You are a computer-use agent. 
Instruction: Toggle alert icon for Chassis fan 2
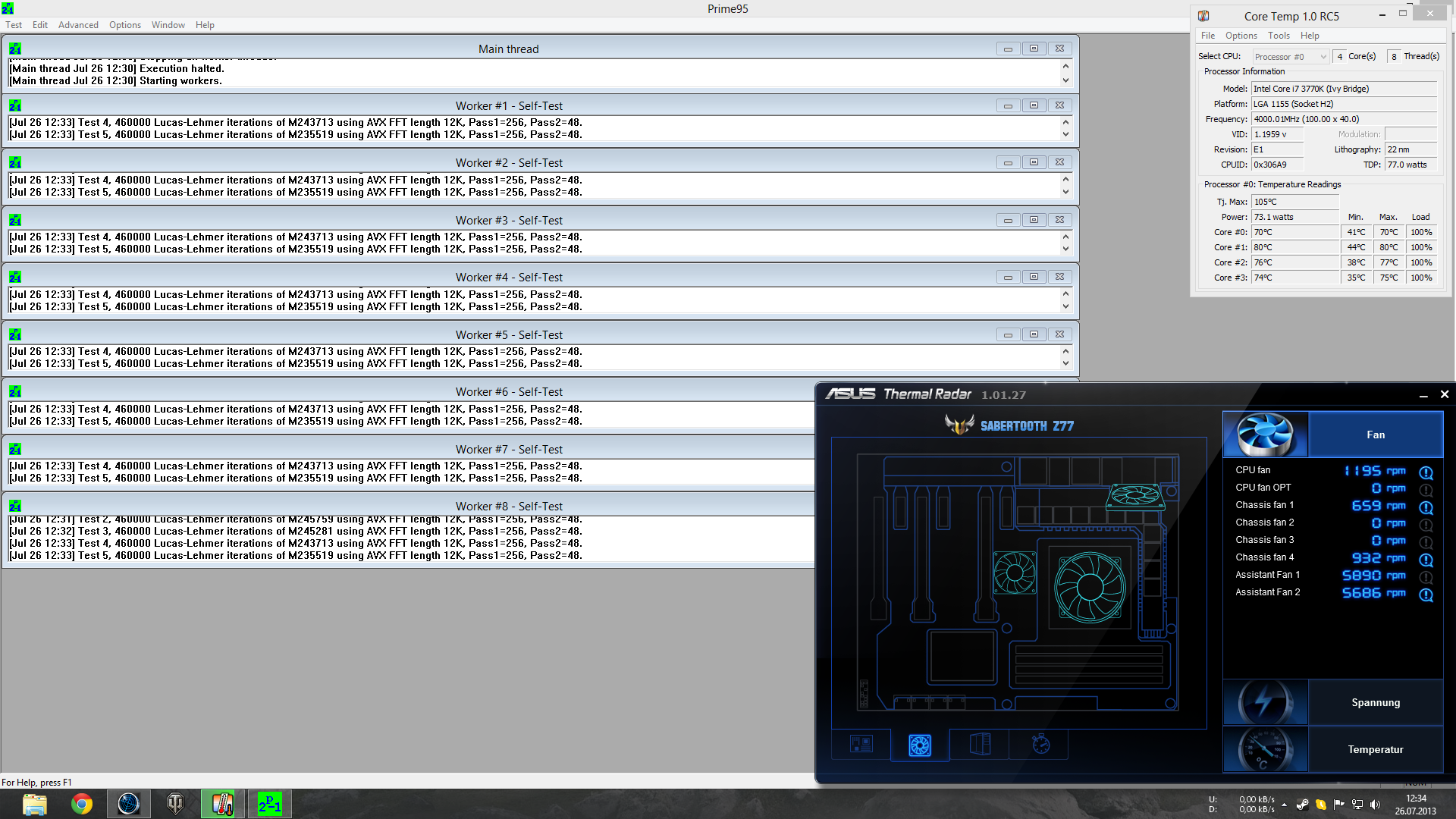coord(1426,525)
